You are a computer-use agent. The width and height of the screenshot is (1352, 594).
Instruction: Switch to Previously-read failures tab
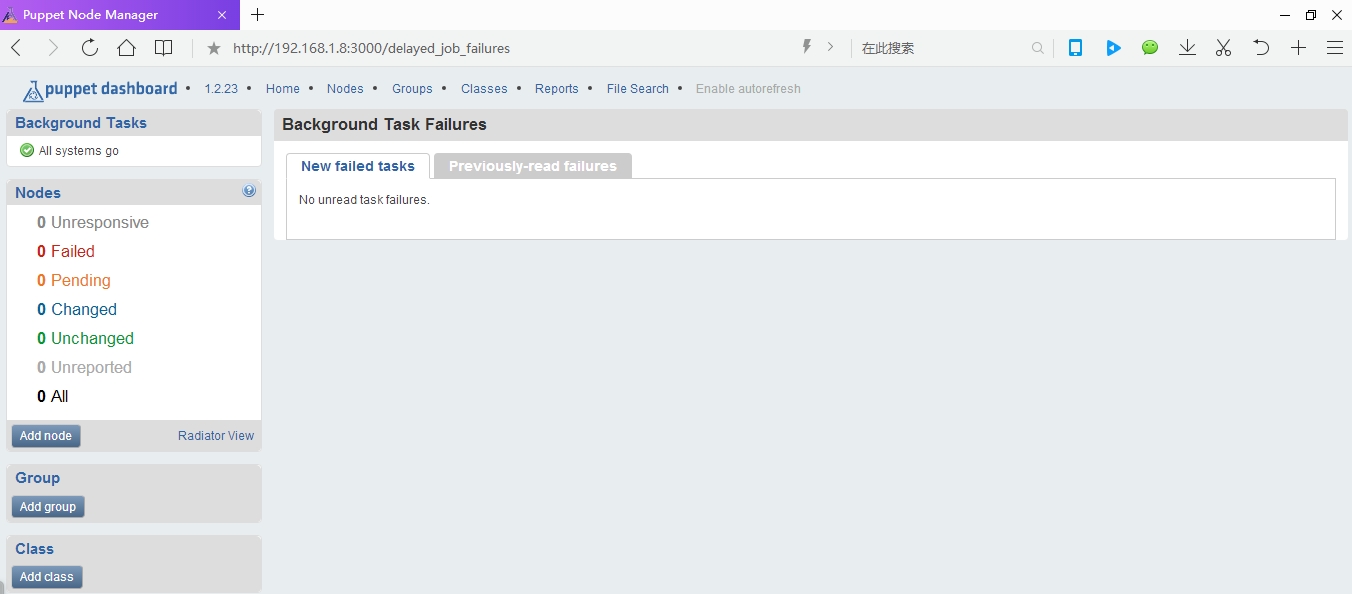[533, 166]
